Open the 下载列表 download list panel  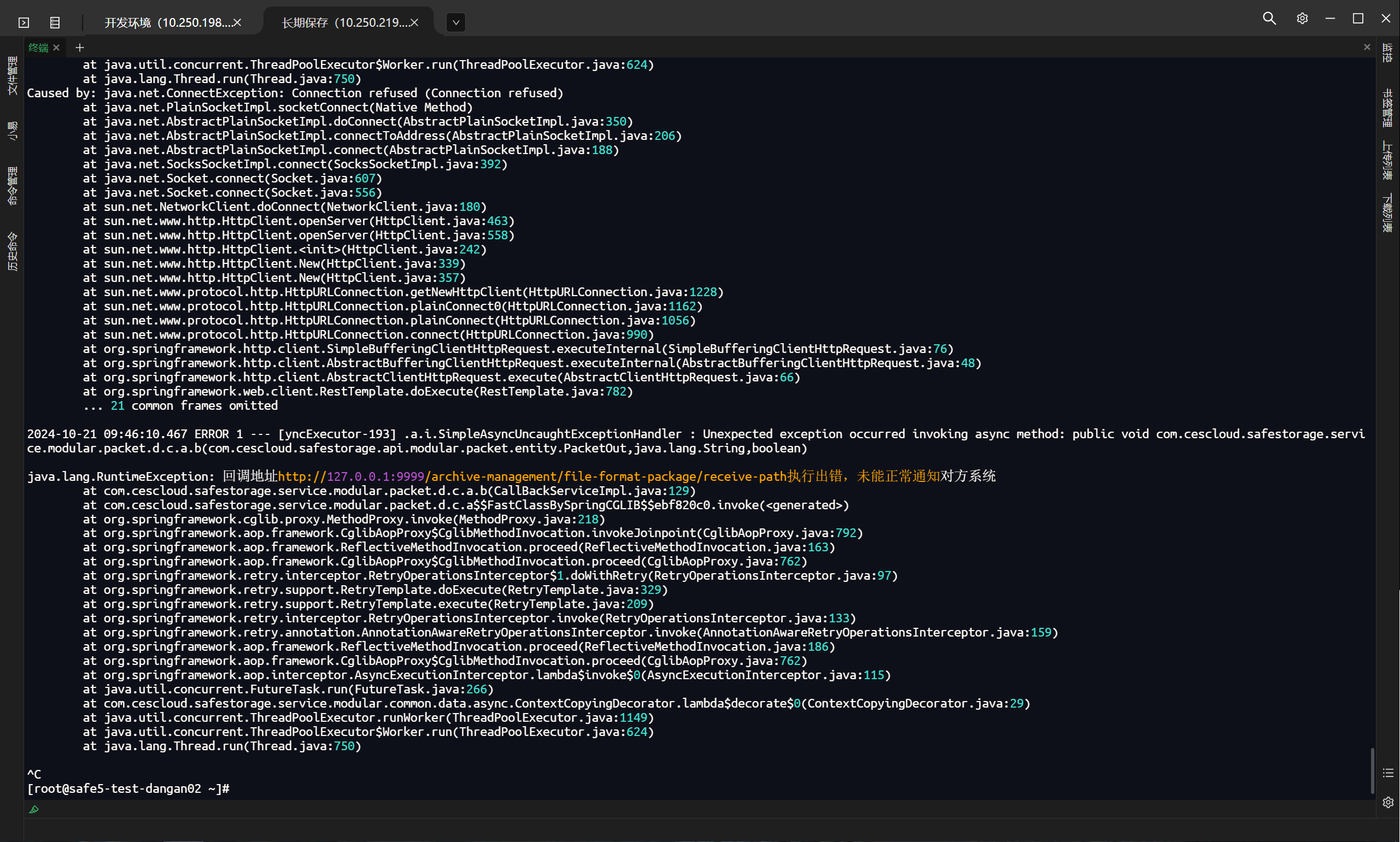coord(1387,213)
